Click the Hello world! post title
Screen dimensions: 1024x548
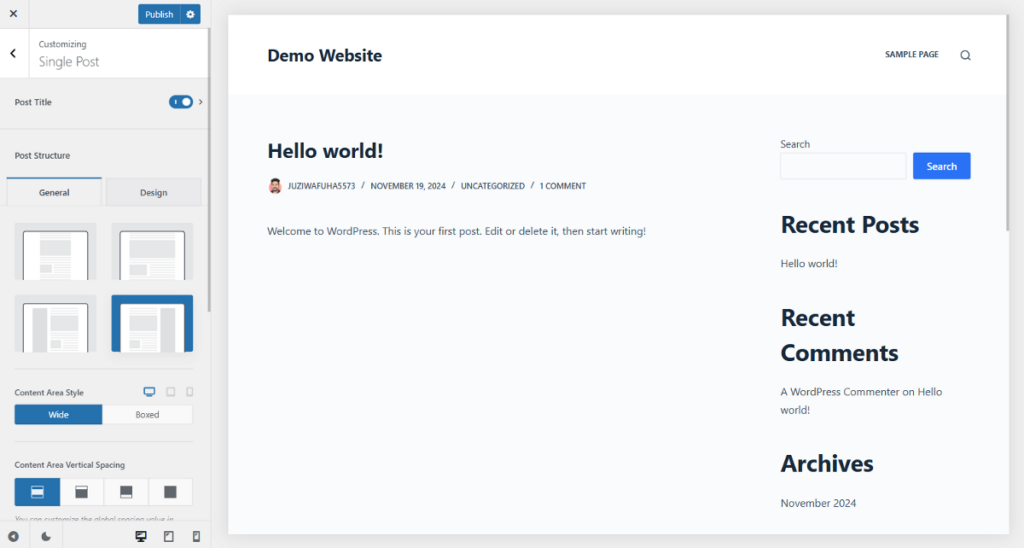(325, 151)
